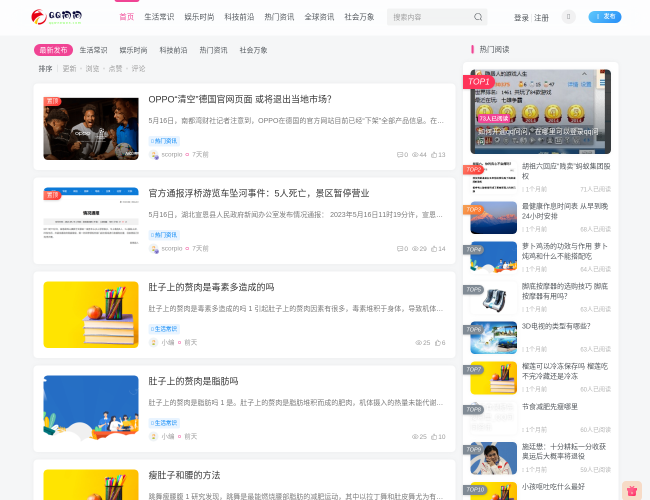Click 热门资讯 tag on OPPO article

pyautogui.click(x=164, y=141)
